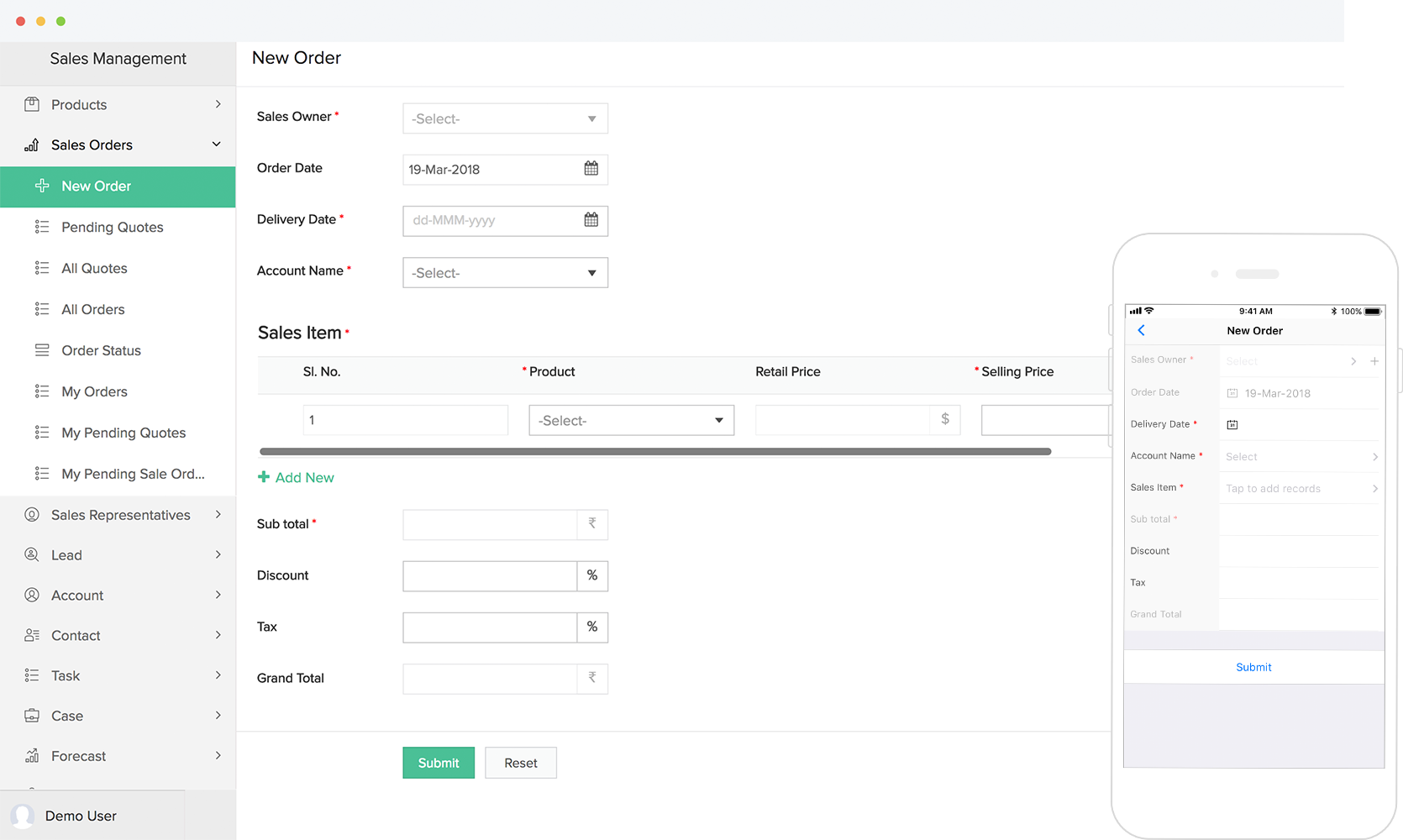This screenshot has height=840, width=1403.
Task: Click the Discount percentage input field
Action: pyautogui.click(x=490, y=576)
